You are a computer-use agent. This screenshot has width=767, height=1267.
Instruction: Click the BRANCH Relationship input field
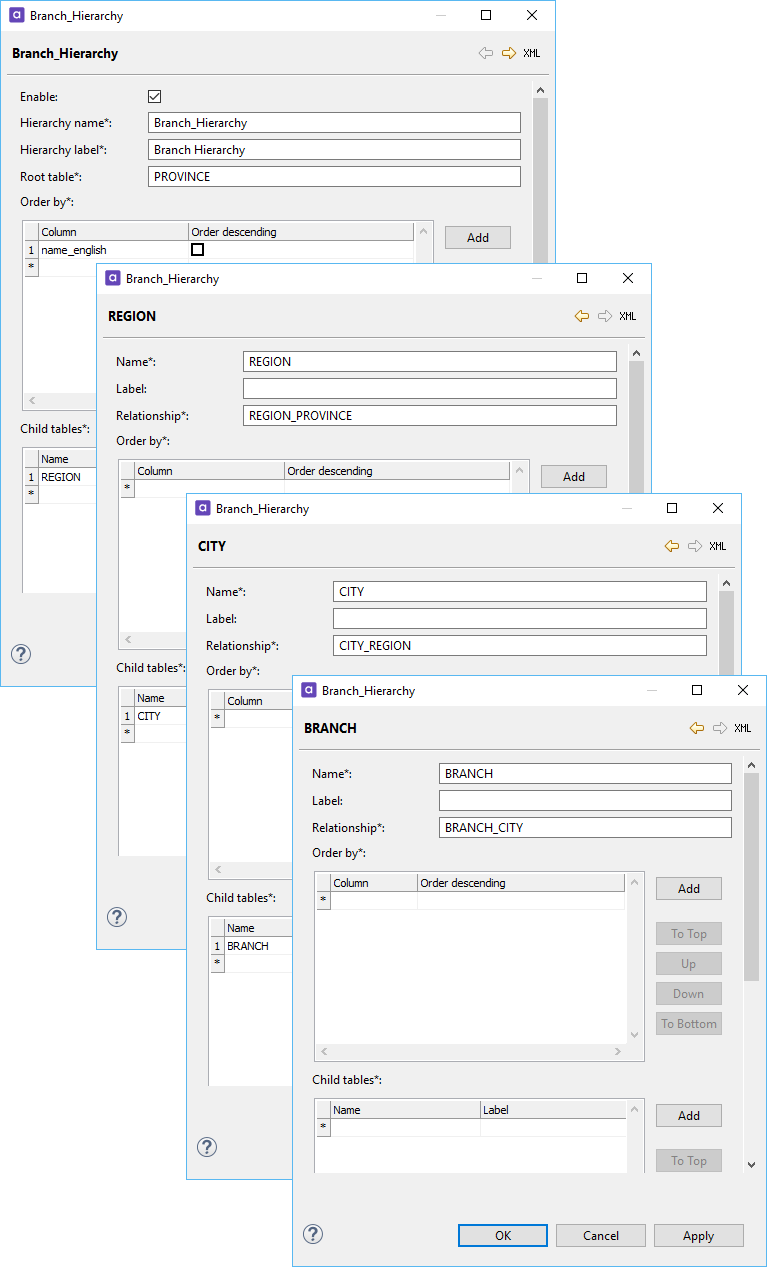coord(585,828)
